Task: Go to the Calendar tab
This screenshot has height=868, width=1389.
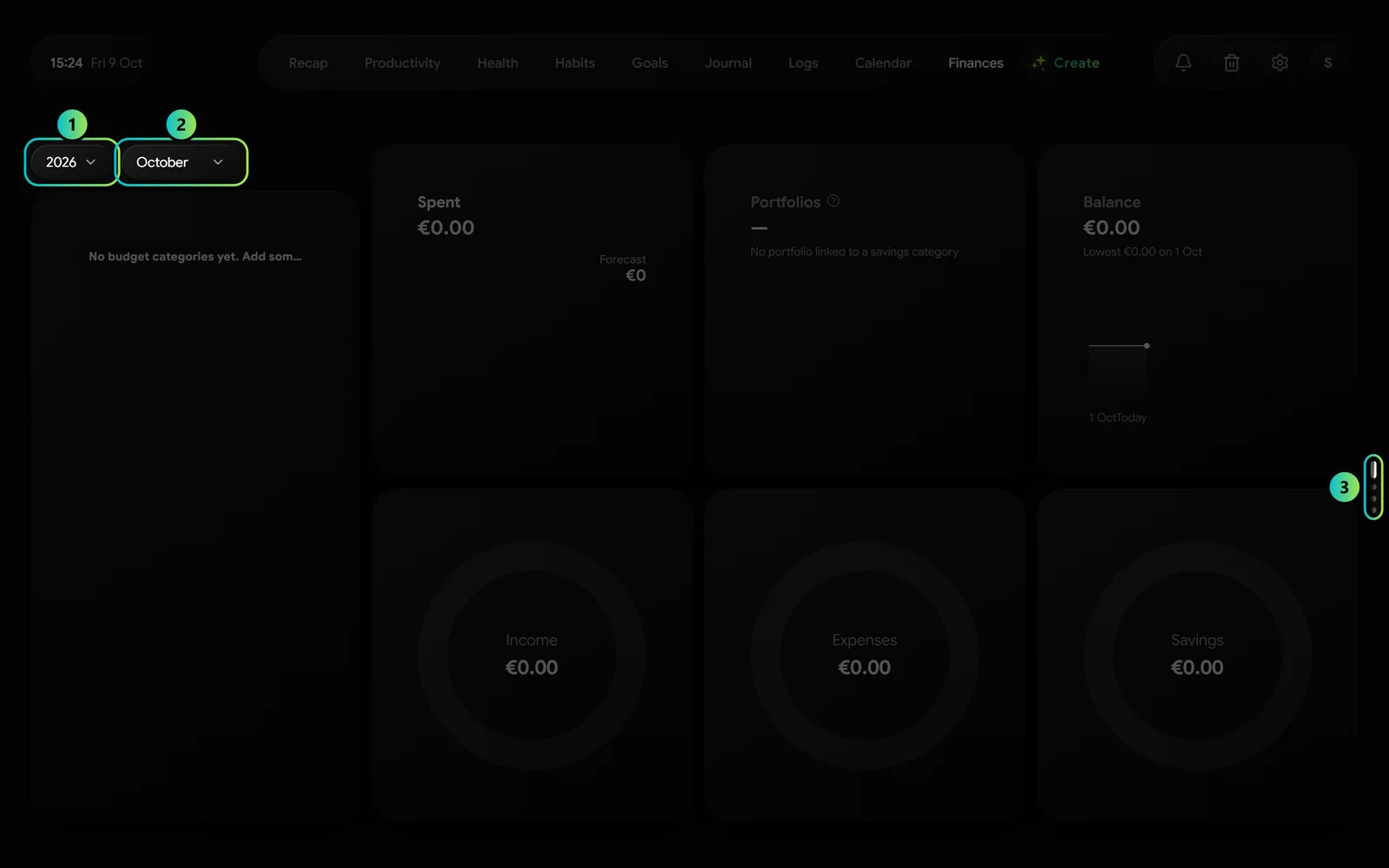Action: click(x=883, y=62)
